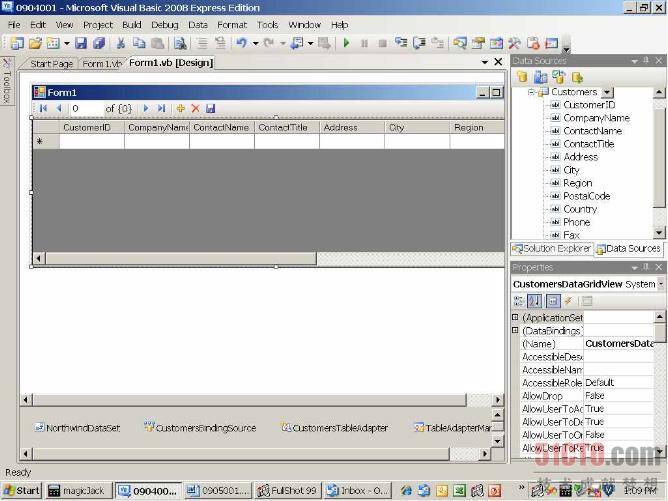This screenshot has width=668, height=501.
Task: Open the Debug menu
Action: pyautogui.click(x=164, y=25)
